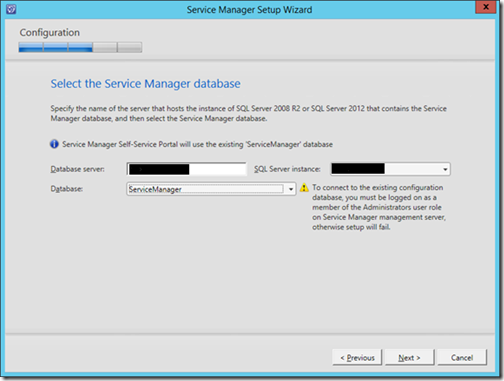The height and width of the screenshot is (381, 504).
Task: Click the Self-Service Portal info message text
Action: tap(197, 144)
